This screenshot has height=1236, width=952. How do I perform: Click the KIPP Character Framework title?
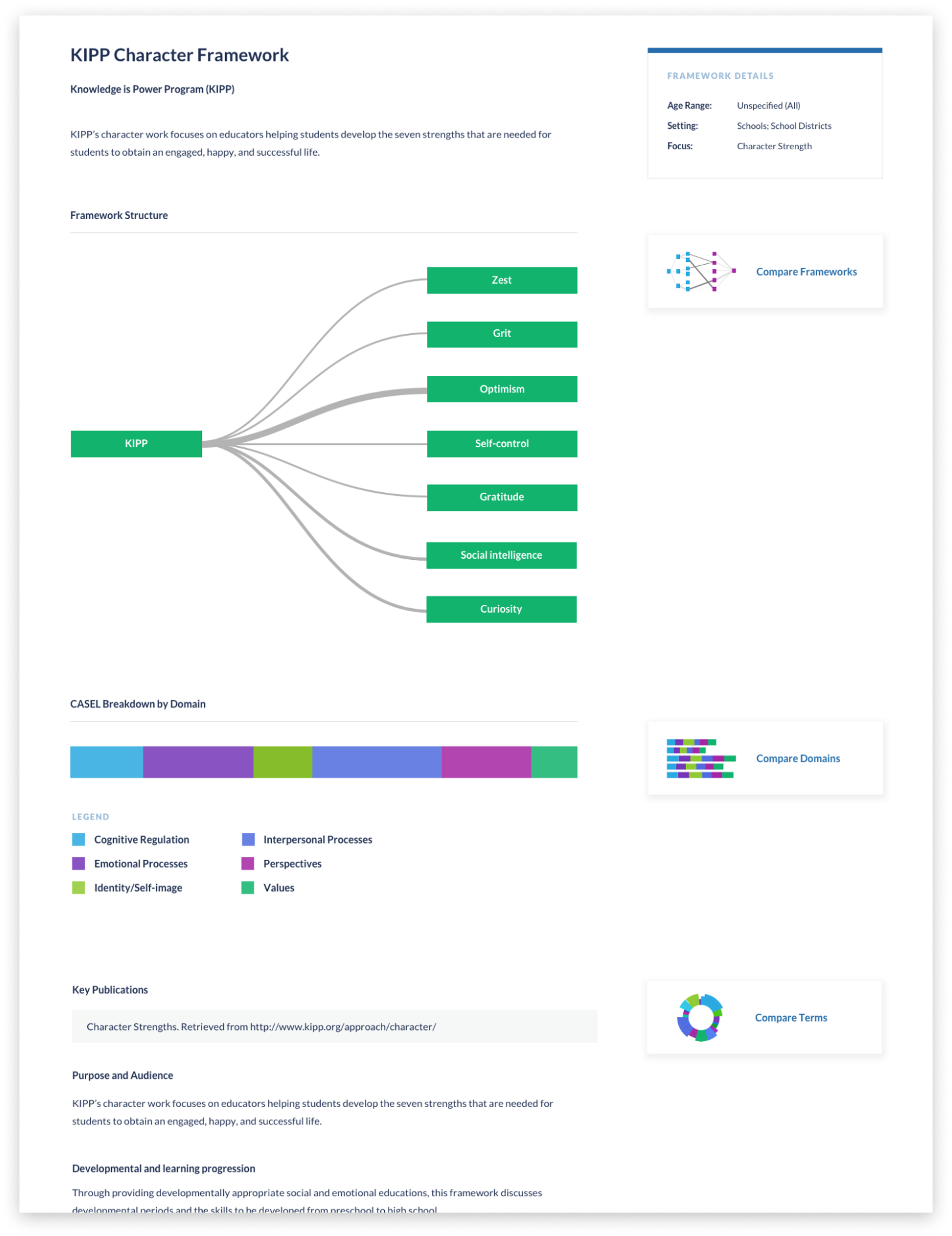click(x=179, y=56)
